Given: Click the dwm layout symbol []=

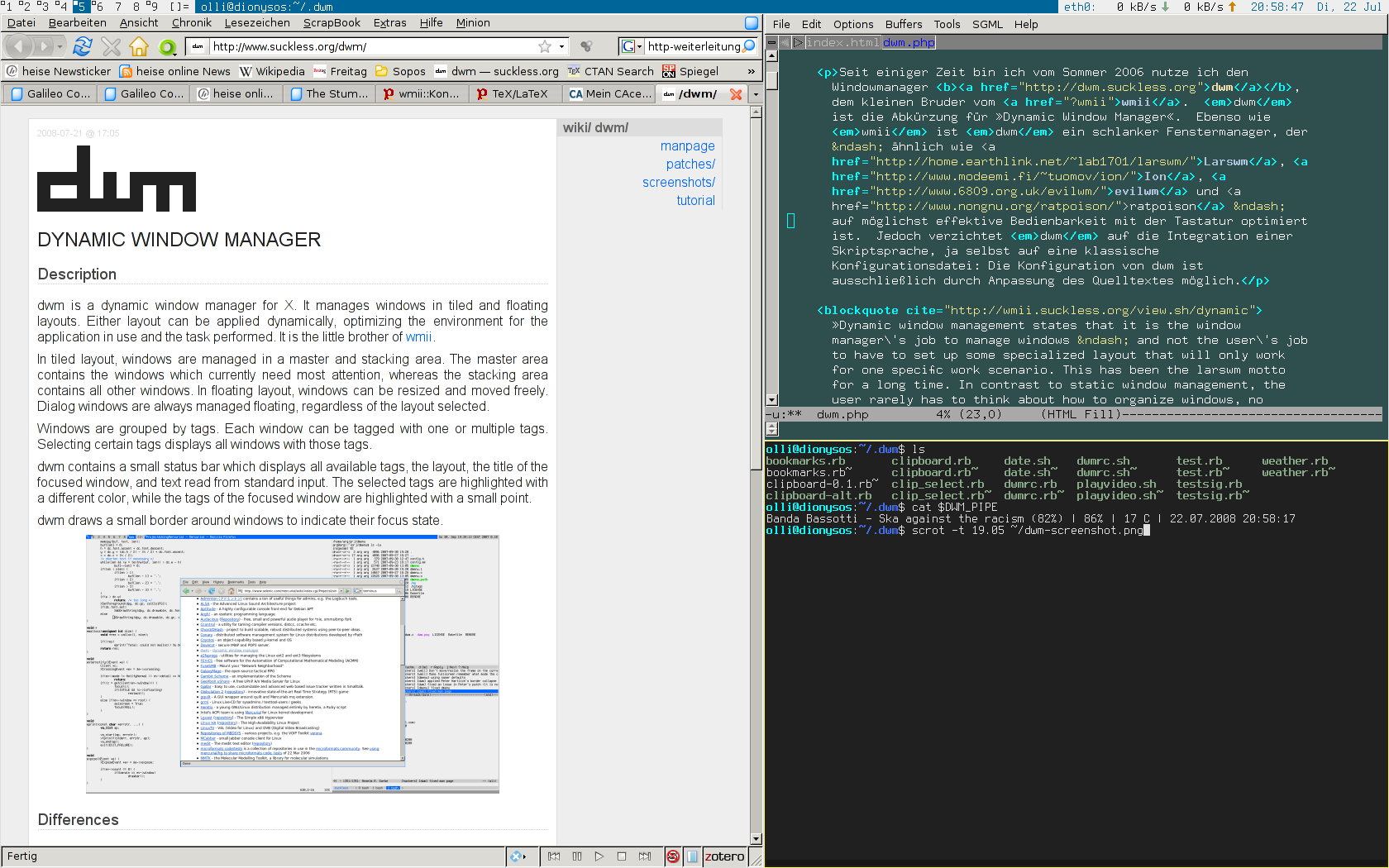Looking at the screenshot, I should pyautogui.click(x=180, y=6).
